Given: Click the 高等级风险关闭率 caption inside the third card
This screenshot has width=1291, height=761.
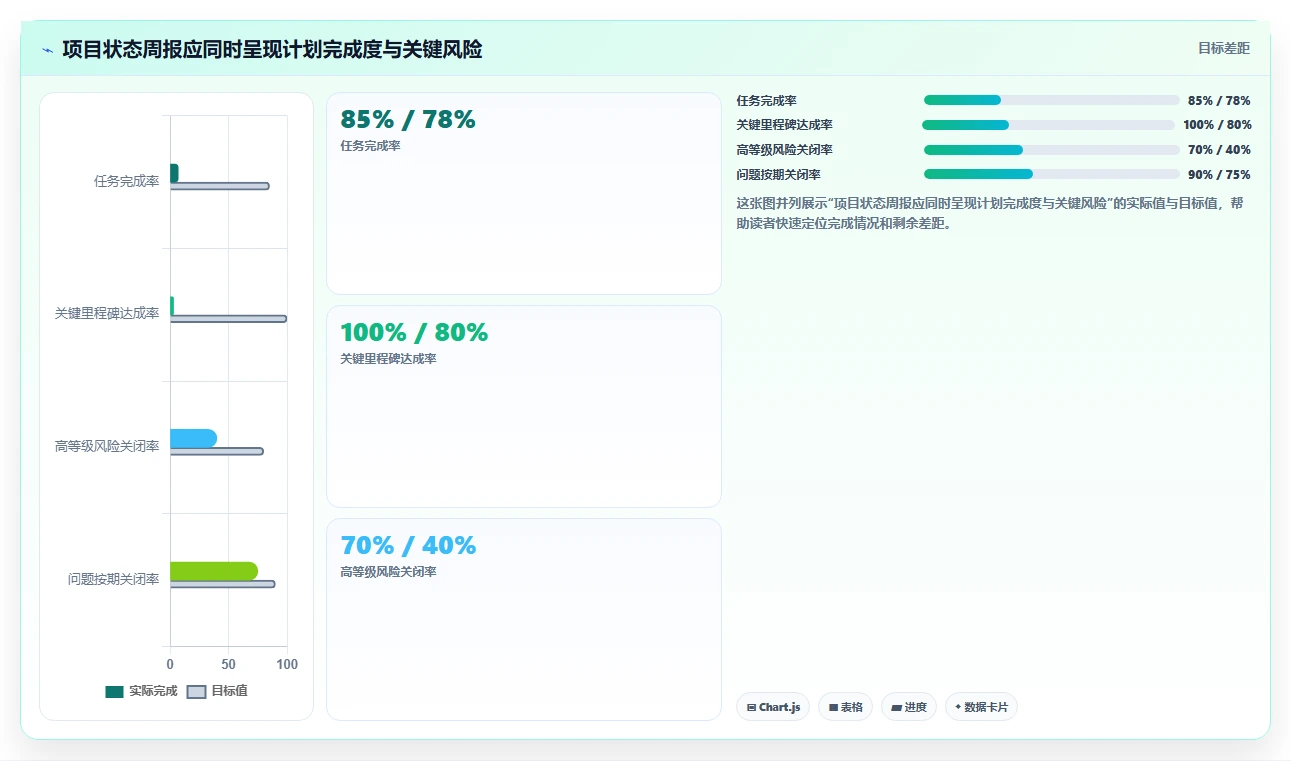Looking at the screenshot, I should click(388, 572).
